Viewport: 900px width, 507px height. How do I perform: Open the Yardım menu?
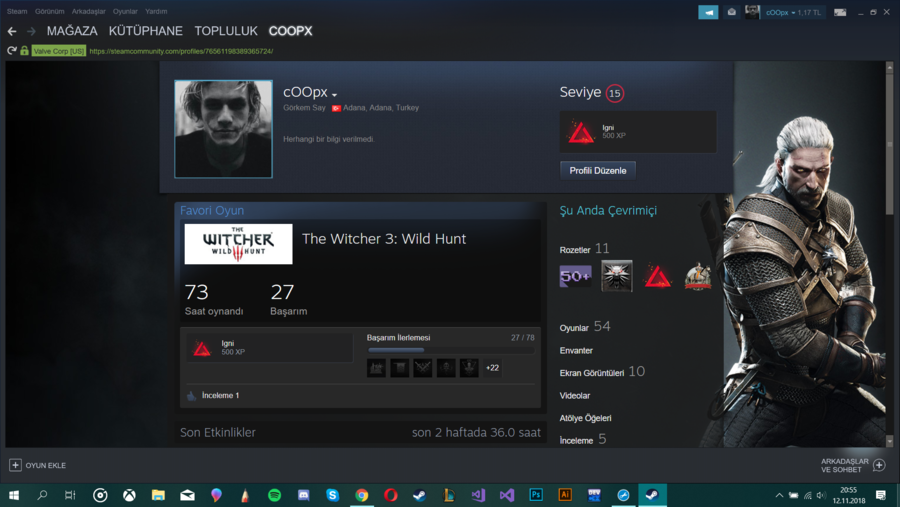click(156, 11)
